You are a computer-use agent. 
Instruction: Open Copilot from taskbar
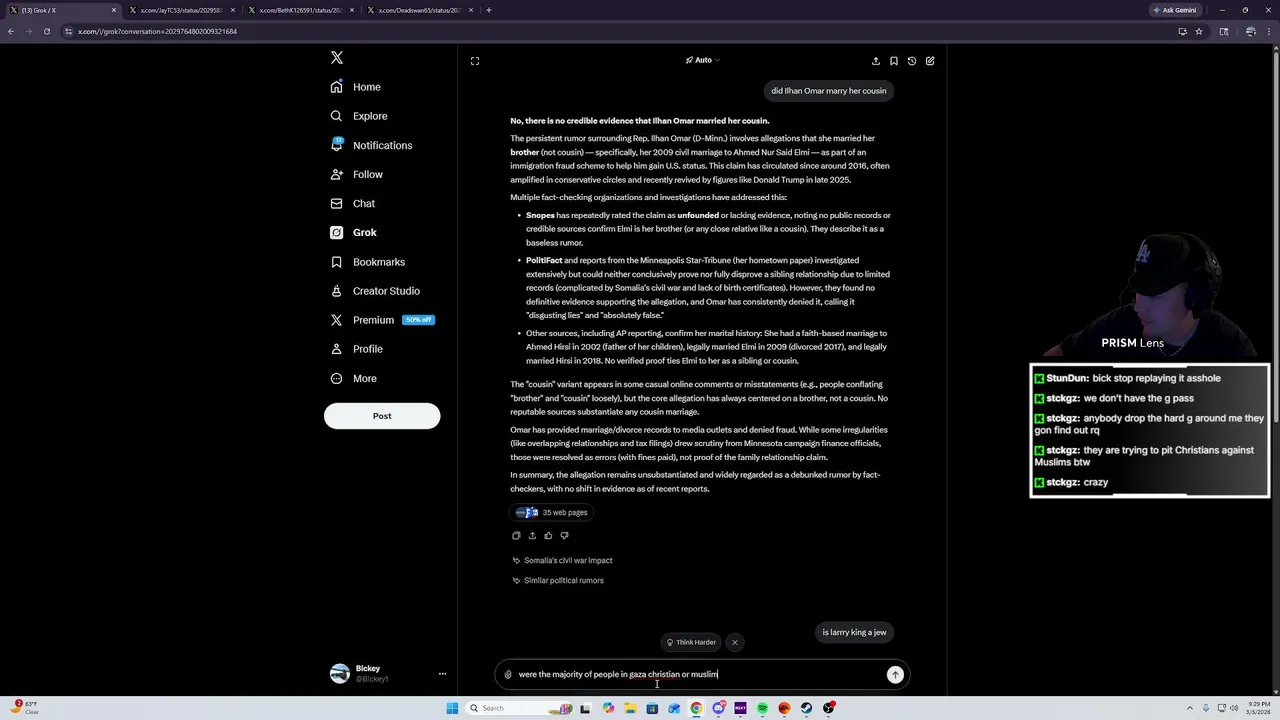click(x=608, y=708)
